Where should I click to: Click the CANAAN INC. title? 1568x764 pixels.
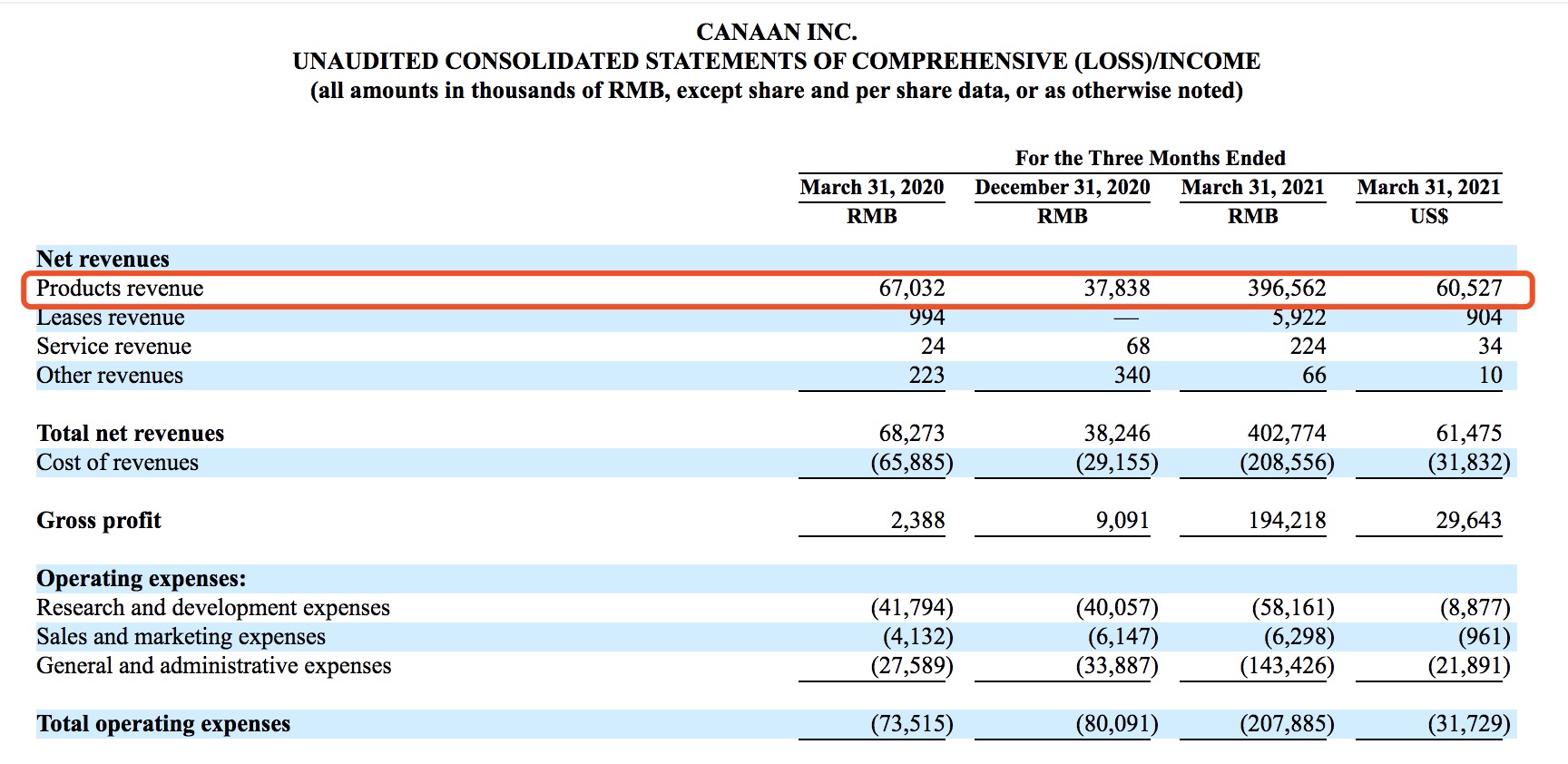pyautogui.click(x=776, y=32)
